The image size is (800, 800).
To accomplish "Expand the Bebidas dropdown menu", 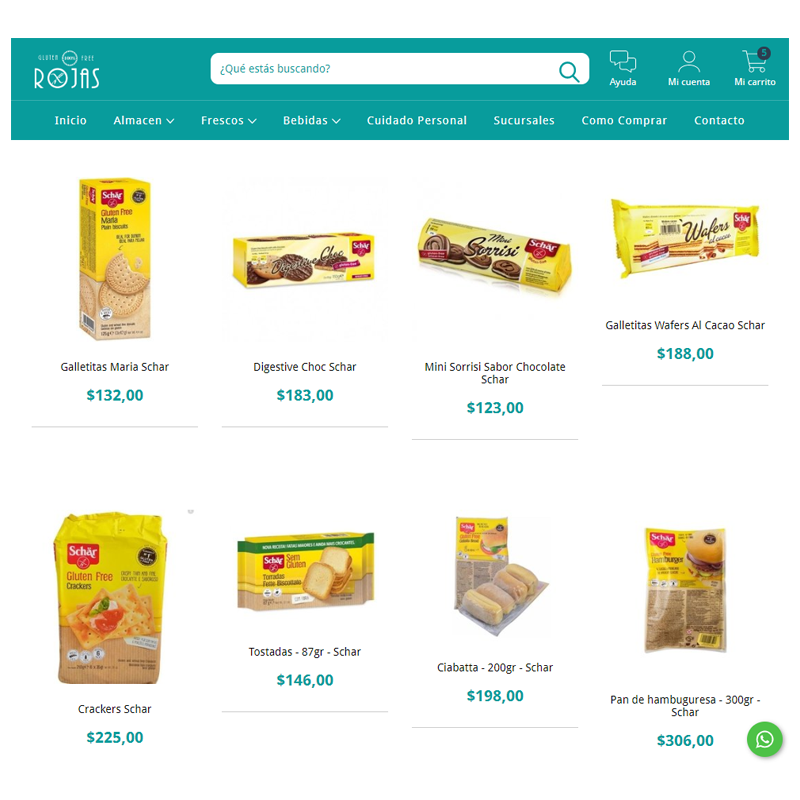I will (312, 120).
